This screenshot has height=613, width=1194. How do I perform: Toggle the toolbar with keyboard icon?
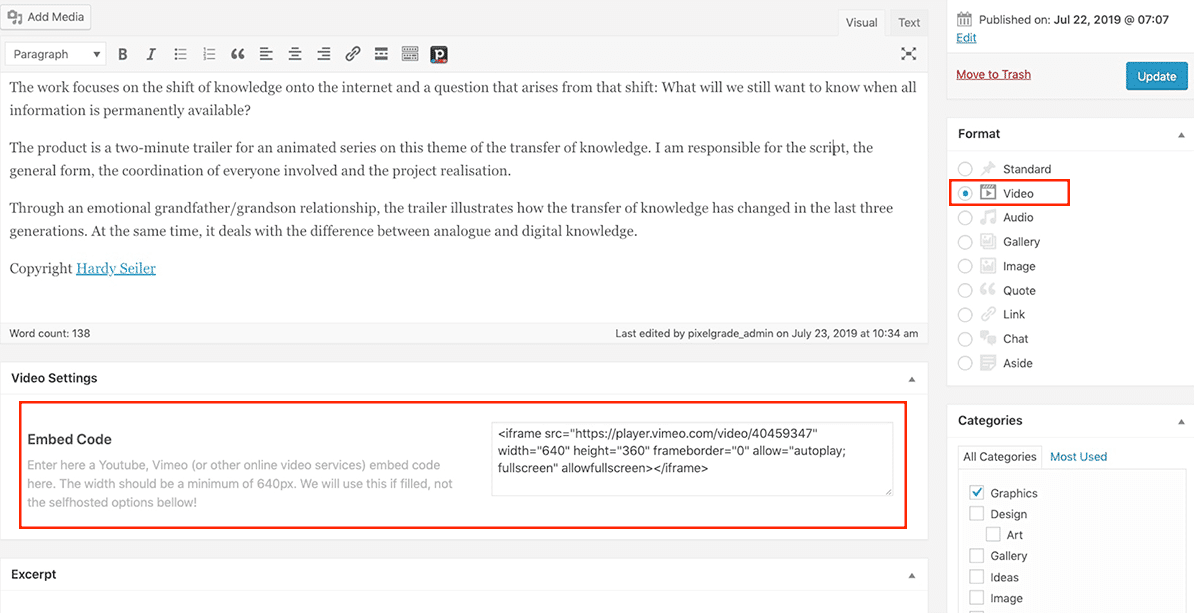[410, 54]
